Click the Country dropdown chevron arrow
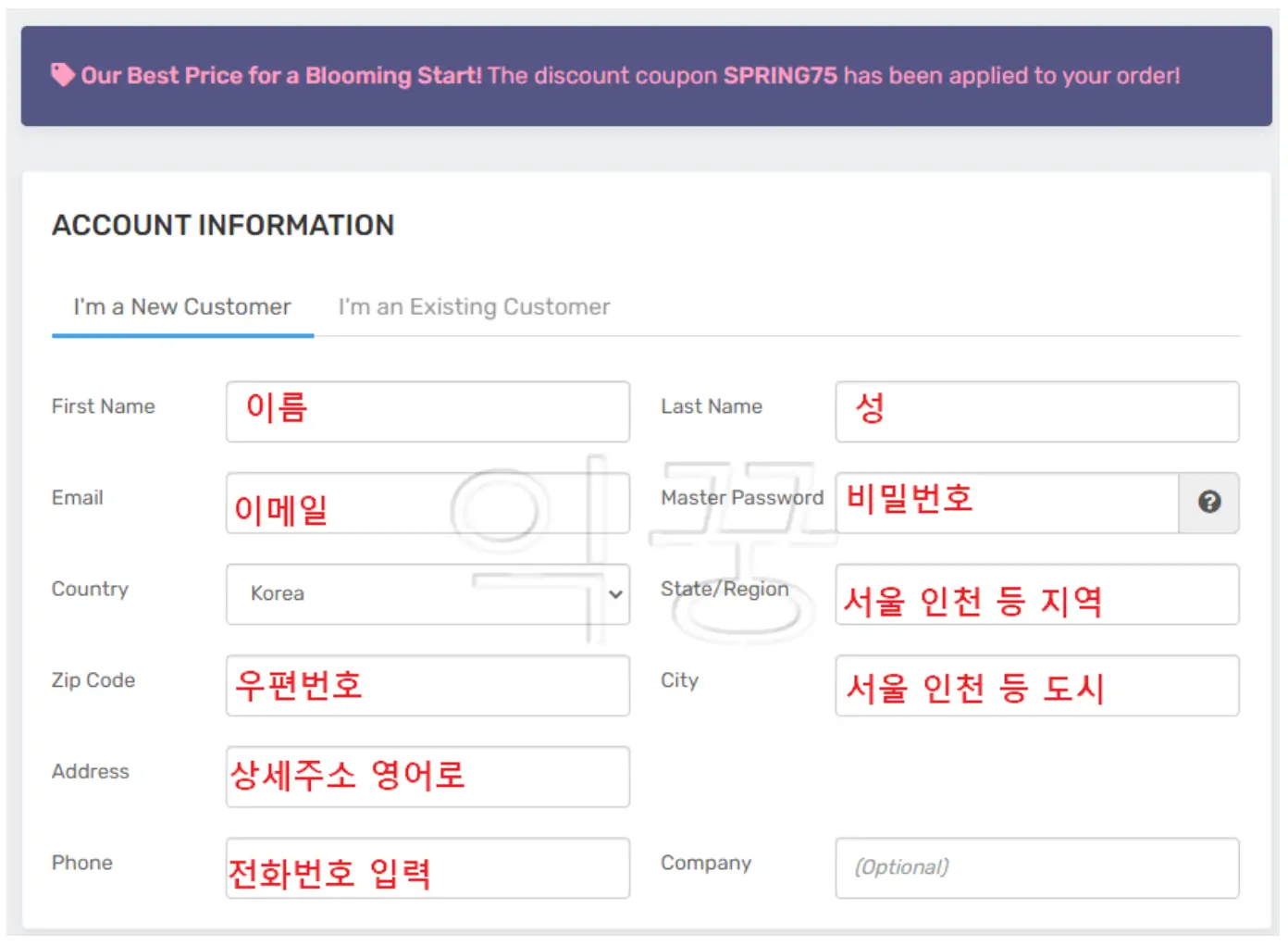This screenshot has width=1288, height=946. tap(615, 595)
